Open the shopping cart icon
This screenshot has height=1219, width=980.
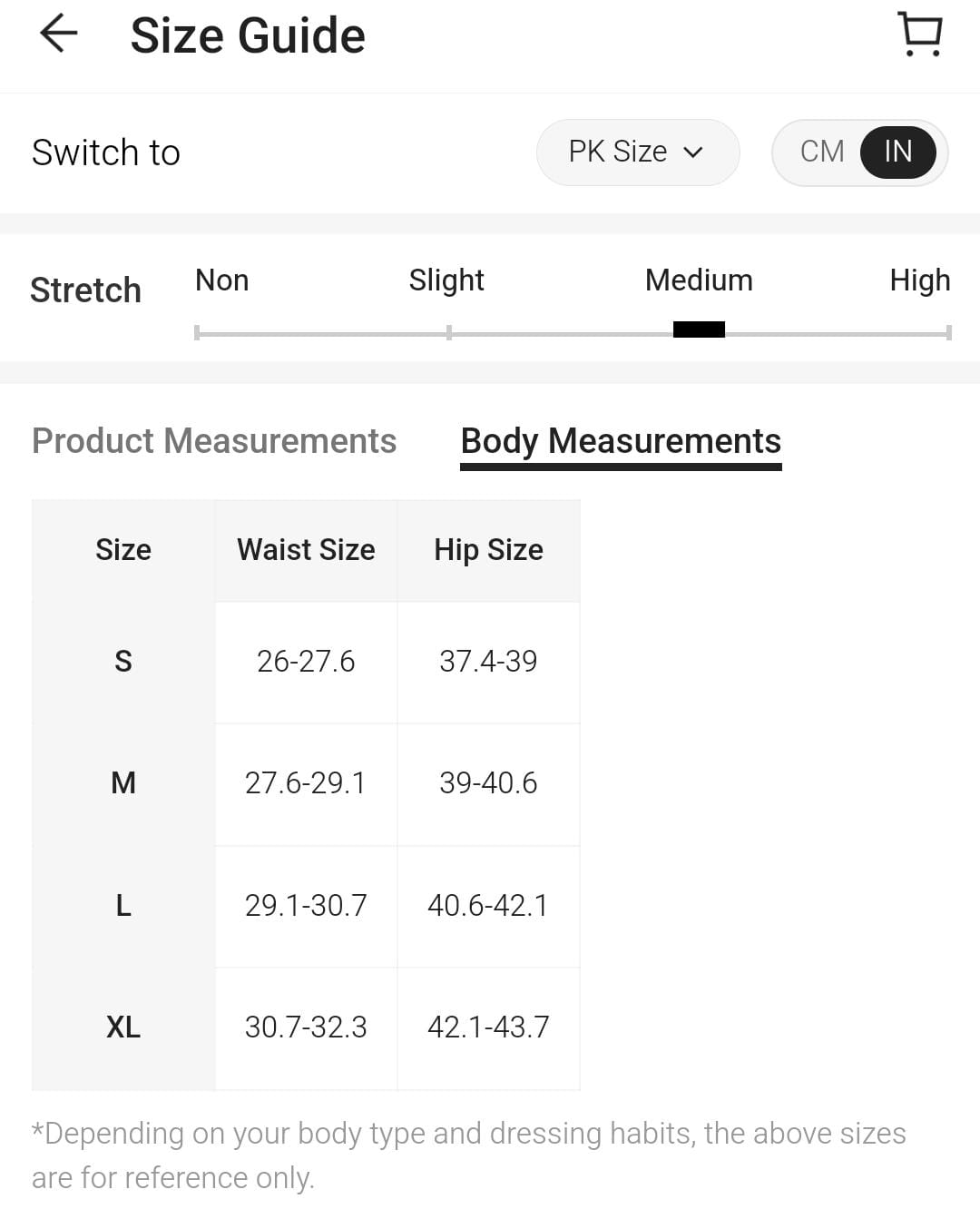click(921, 34)
